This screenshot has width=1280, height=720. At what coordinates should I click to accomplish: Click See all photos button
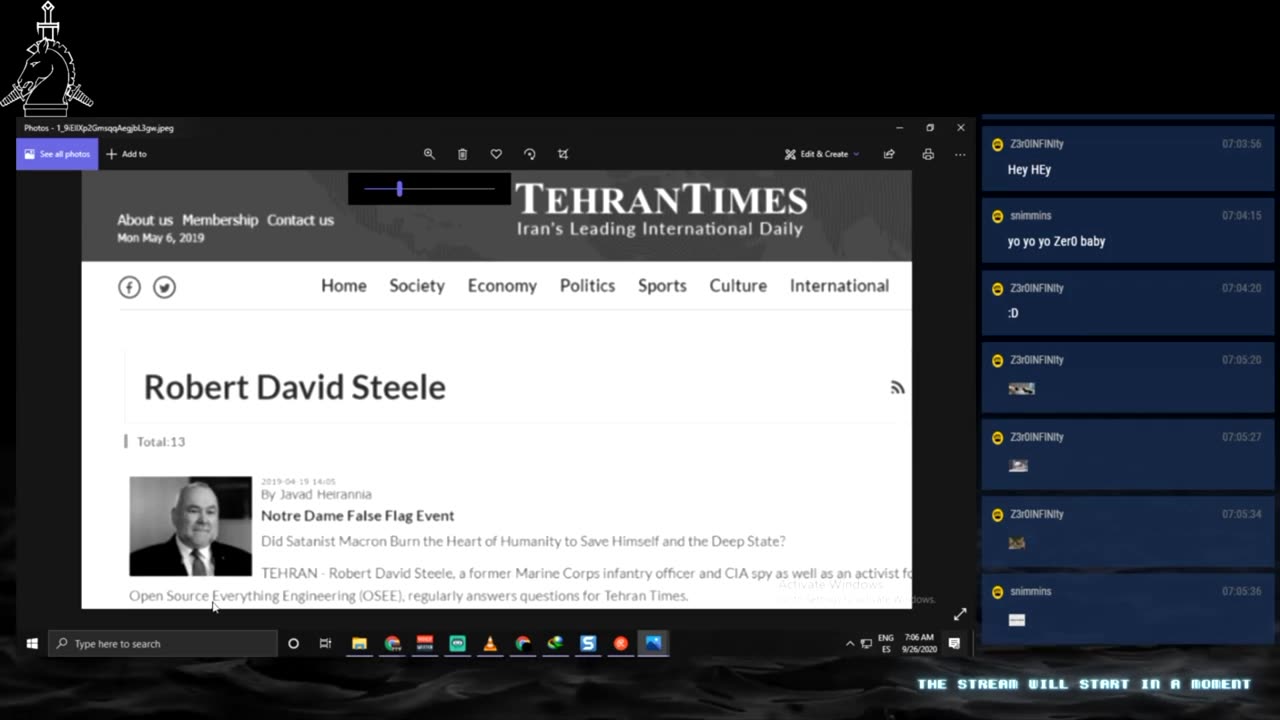(x=57, y=154)
